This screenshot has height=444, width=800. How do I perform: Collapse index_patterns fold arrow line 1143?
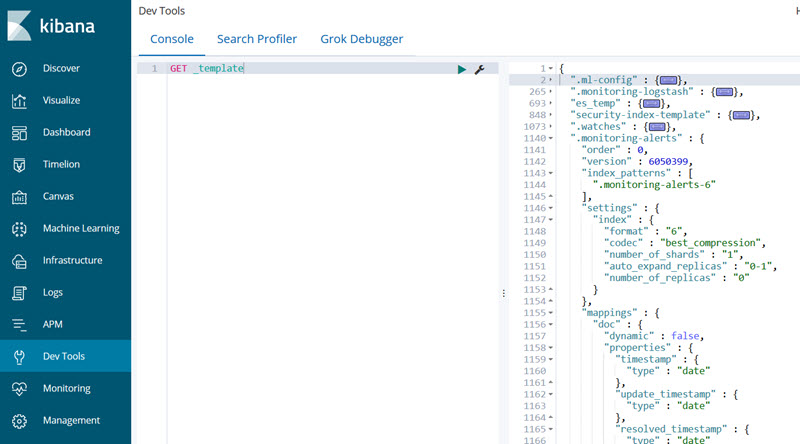[551, 174]
